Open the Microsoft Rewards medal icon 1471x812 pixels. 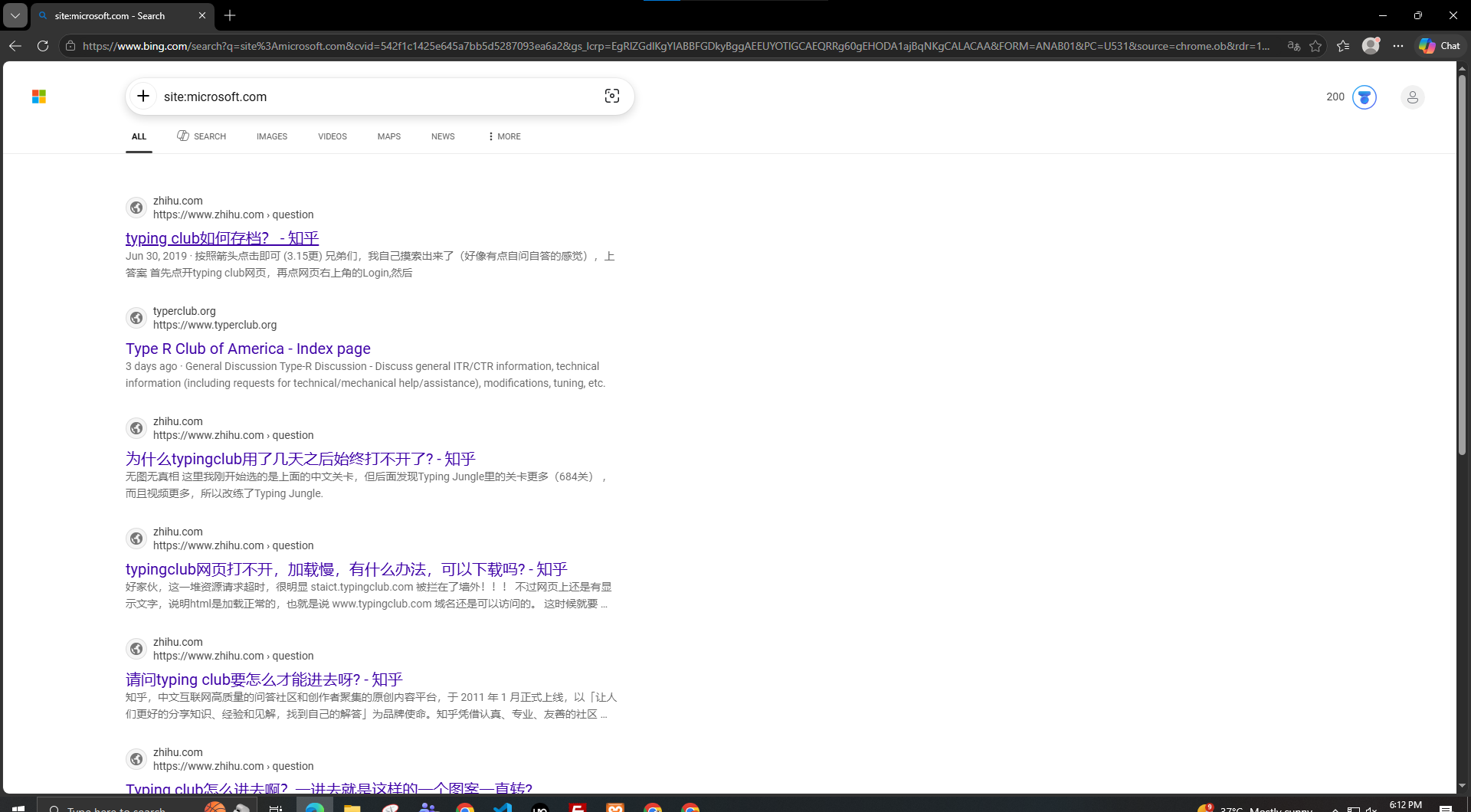1364,97
